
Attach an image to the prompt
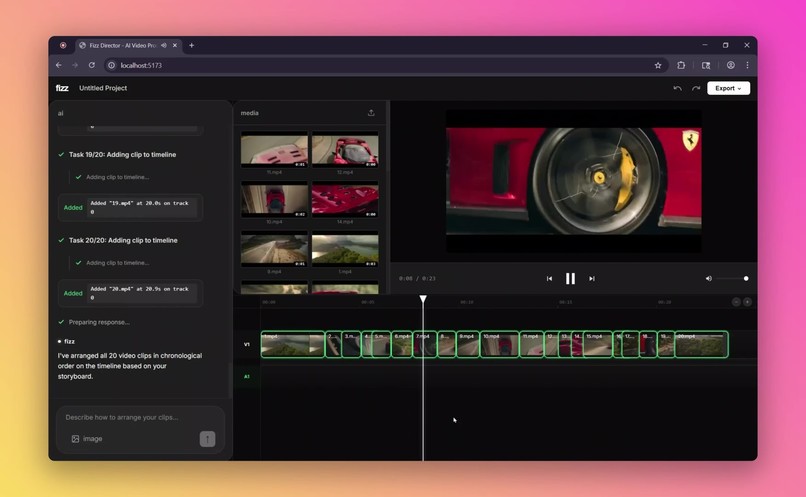[x=87, y=439]
